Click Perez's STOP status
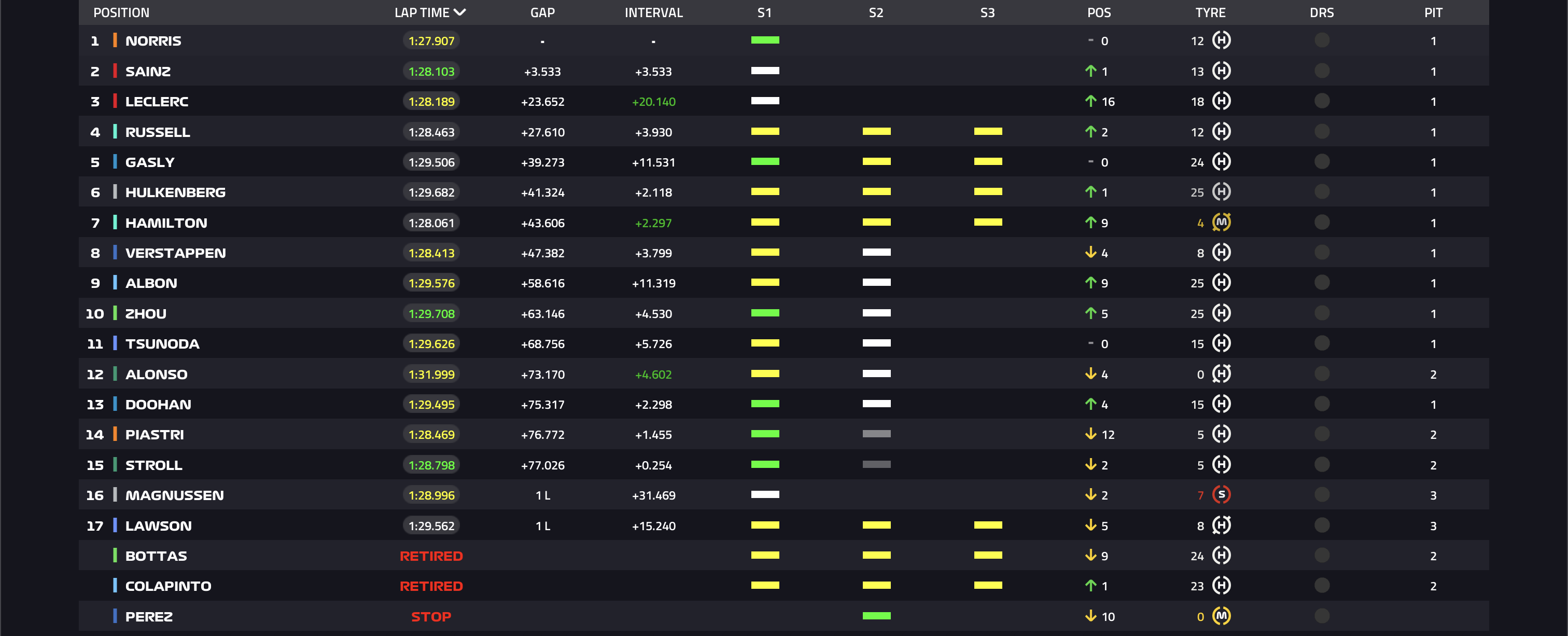This screenshot has height=636, width=1568. click(x=431, y=616)
